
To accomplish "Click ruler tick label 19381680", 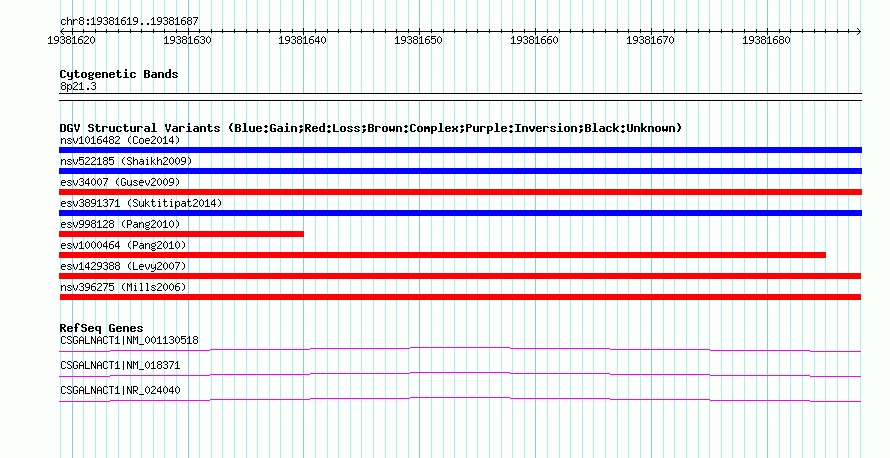I will tap(766, 40).
